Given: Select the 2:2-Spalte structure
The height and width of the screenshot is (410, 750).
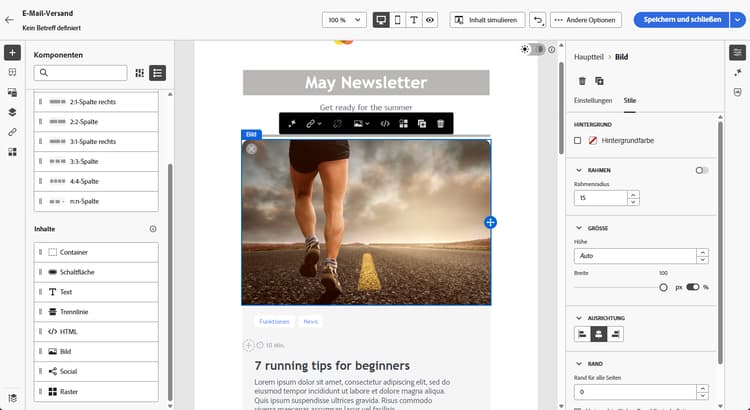Looking at the screenshot, I should pyautogui.click(x=96, y=122).
